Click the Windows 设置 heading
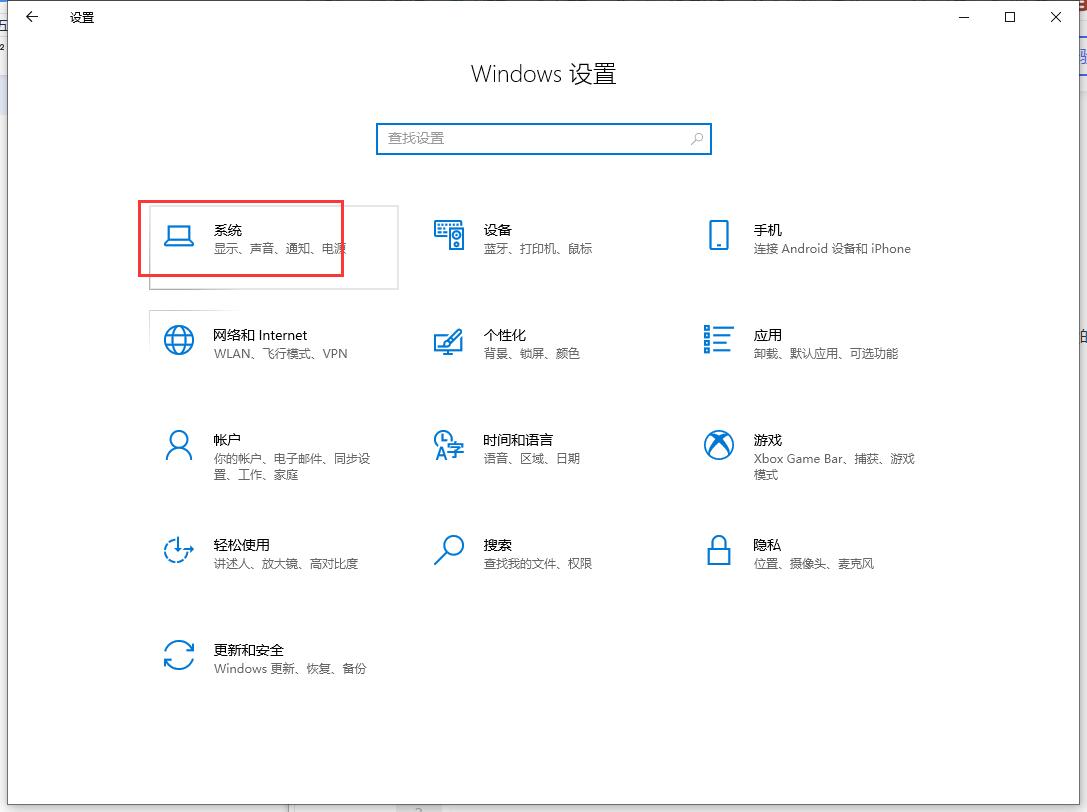 [x=543, y=74]
